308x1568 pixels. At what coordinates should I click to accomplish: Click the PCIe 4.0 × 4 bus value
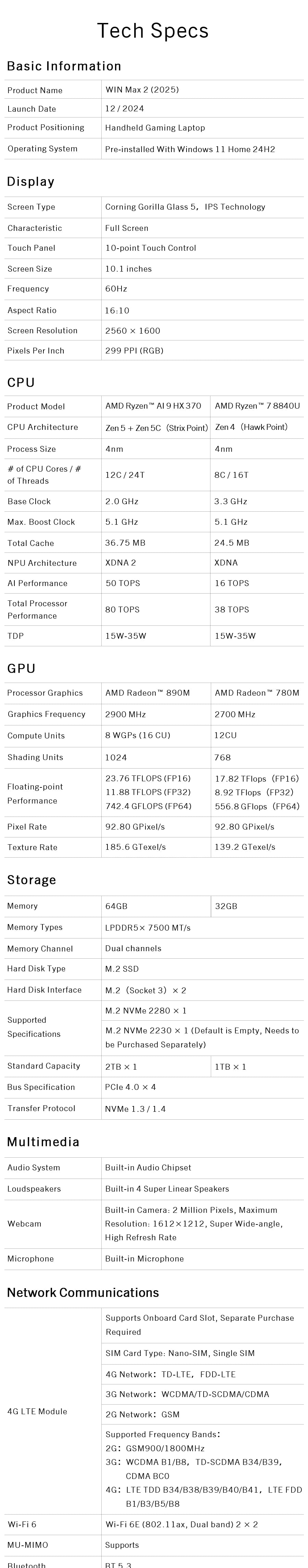[x=130, y=1087]
